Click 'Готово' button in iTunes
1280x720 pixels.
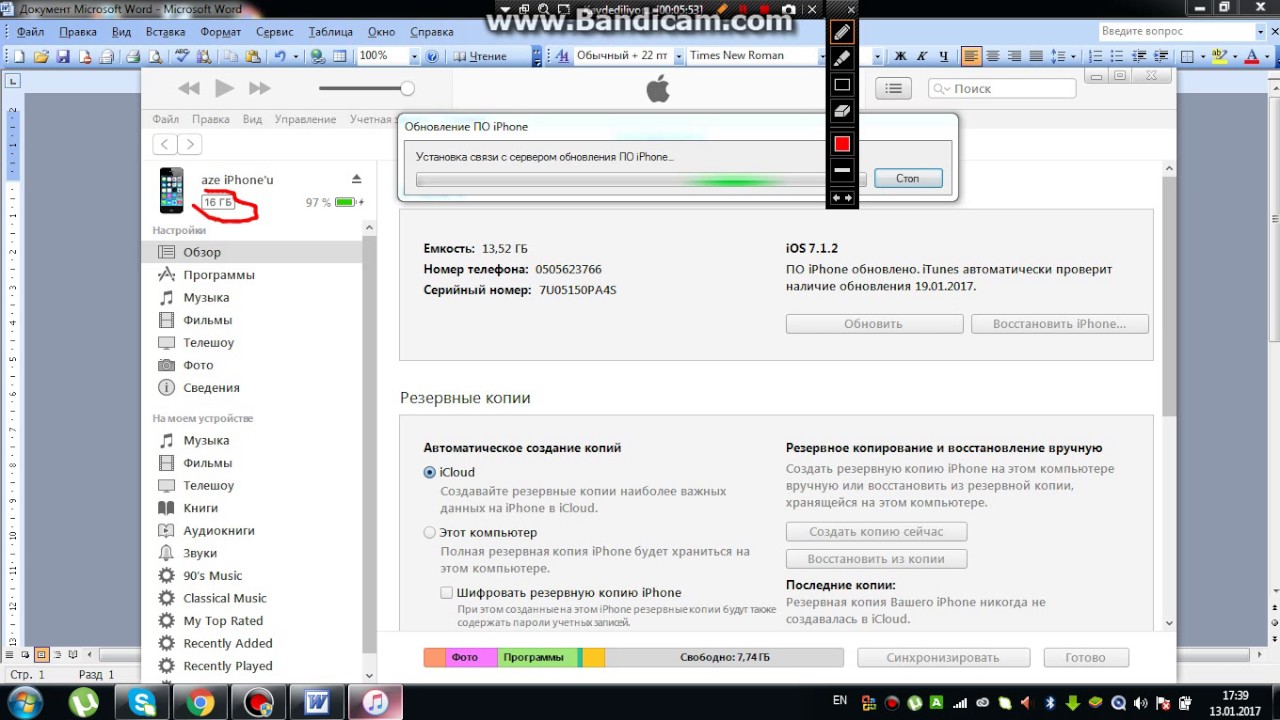(1085, 657)
